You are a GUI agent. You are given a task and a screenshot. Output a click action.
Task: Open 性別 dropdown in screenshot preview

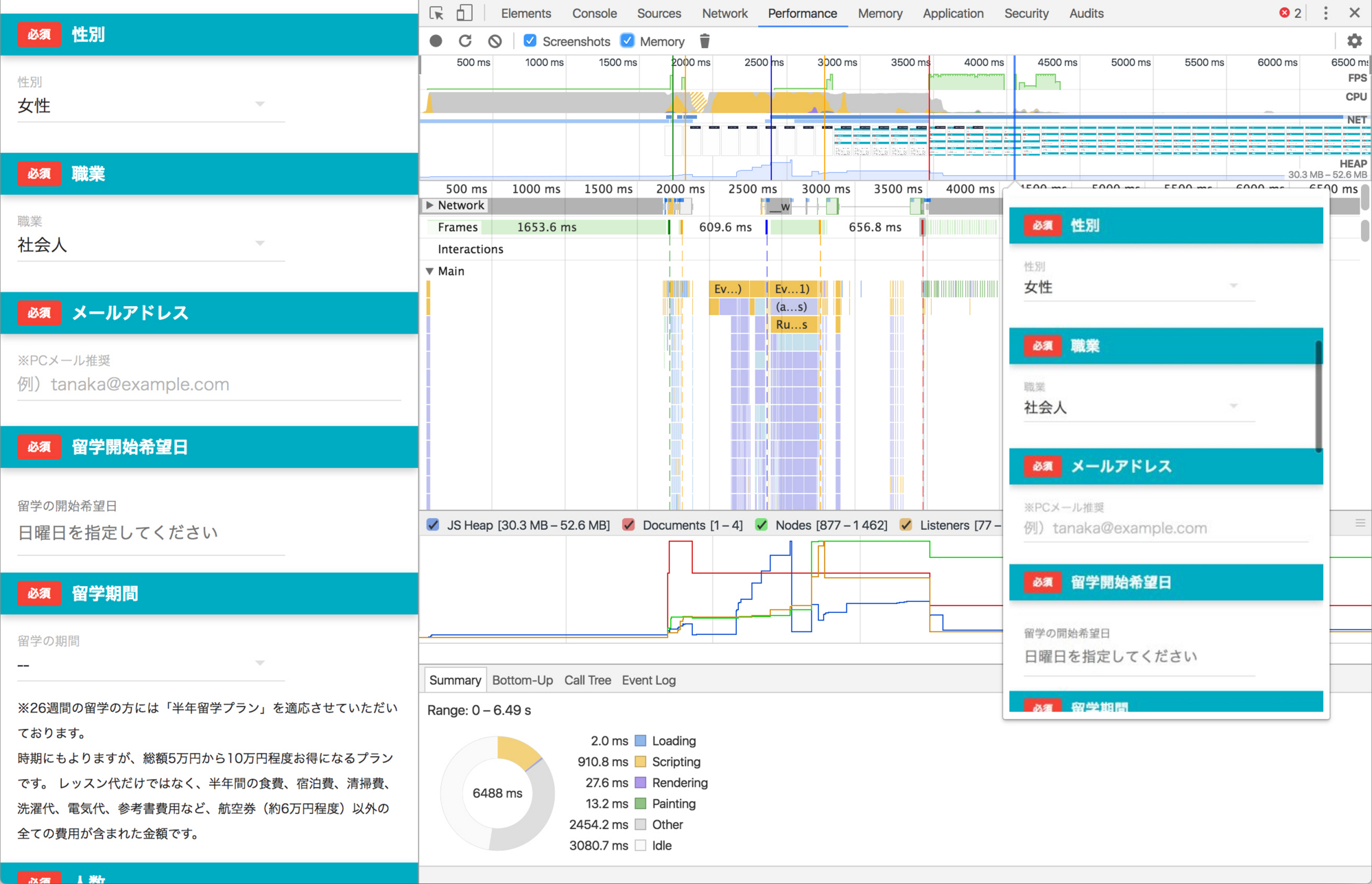[1139, 287]
